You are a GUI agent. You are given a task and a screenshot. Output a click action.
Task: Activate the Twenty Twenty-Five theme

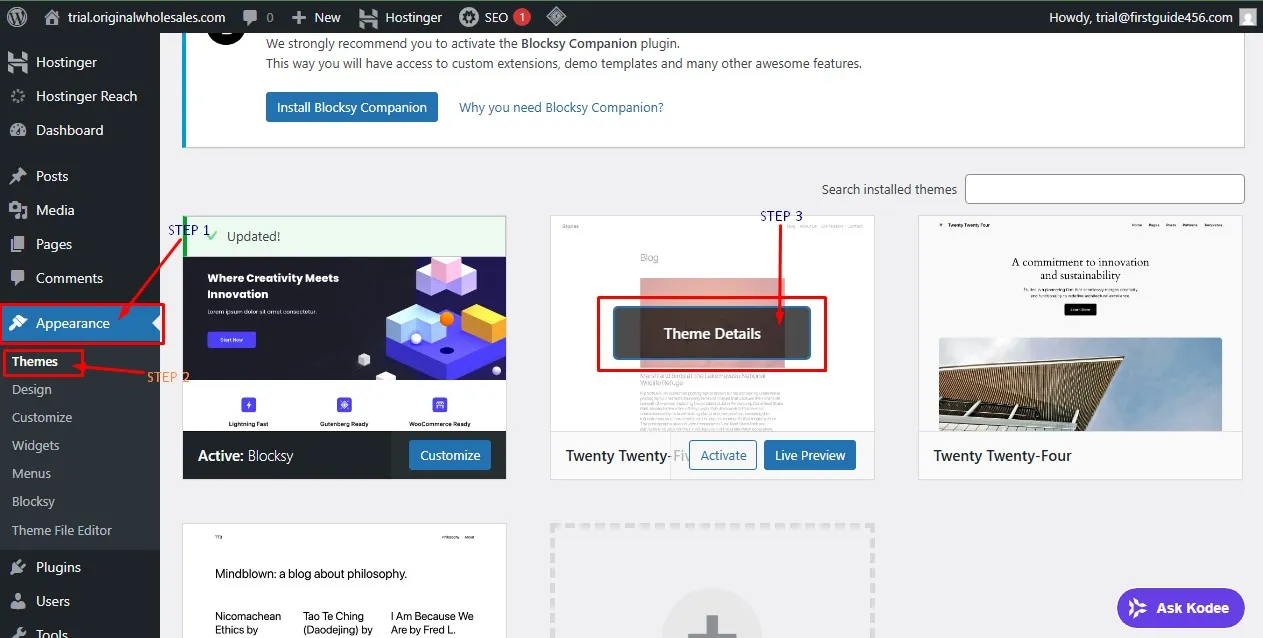722,455
